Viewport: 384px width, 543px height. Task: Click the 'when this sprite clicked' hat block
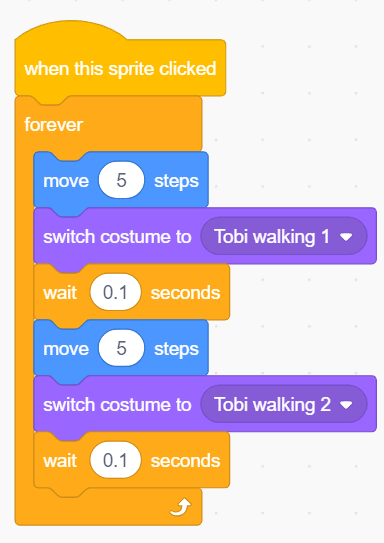point(120,68)
